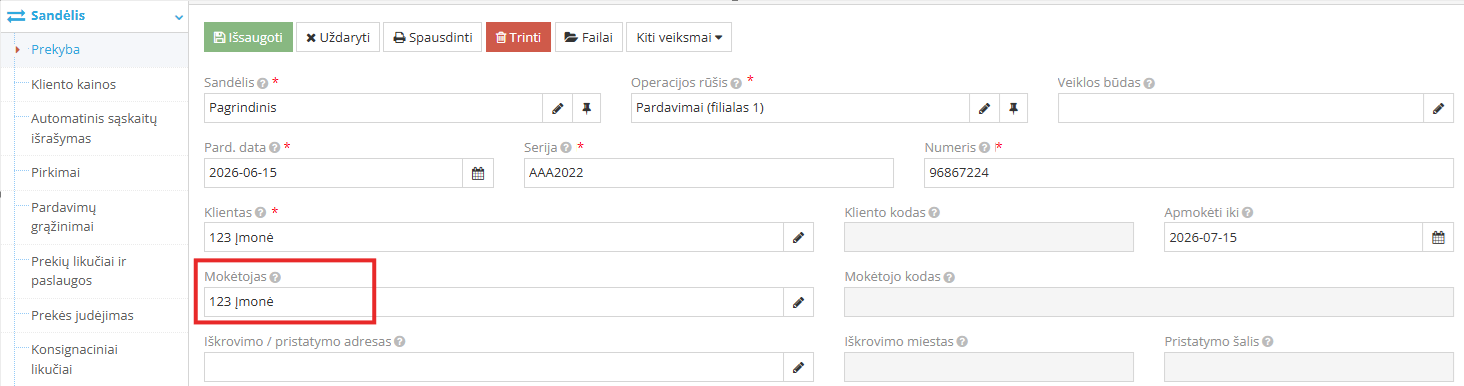Show help for Mokėtojas label
Image resolution: width=1464 pixels, height=386 pixels.
275,278
